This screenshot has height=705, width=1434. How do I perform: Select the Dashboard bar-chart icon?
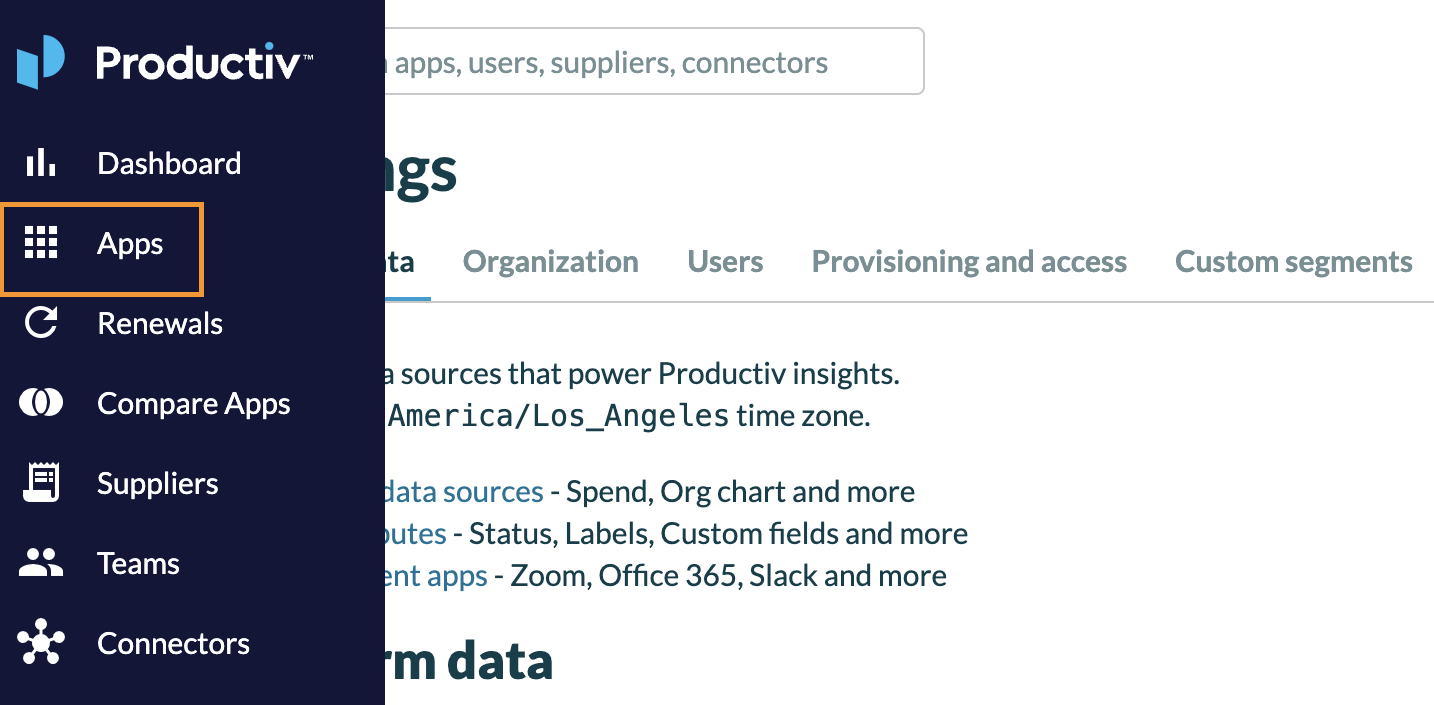coord(41,162)
